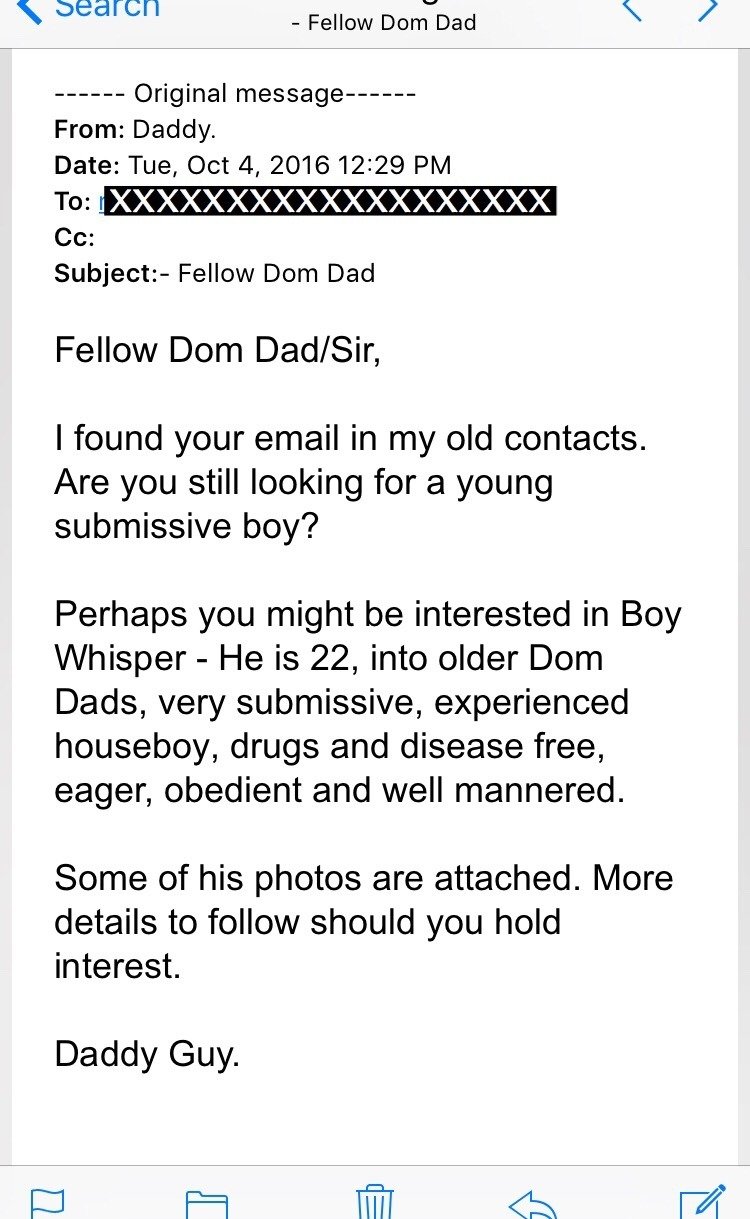Compose a new message
Viewport: 750px width, 1219px height.
point(701,1201)
